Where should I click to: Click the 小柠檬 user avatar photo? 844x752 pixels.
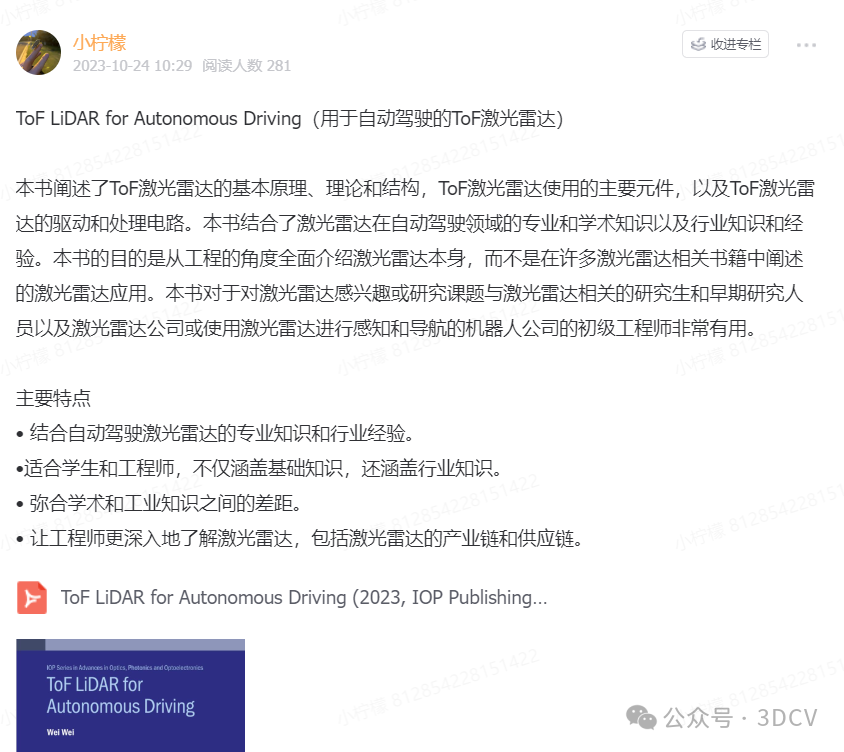point(38,52)
